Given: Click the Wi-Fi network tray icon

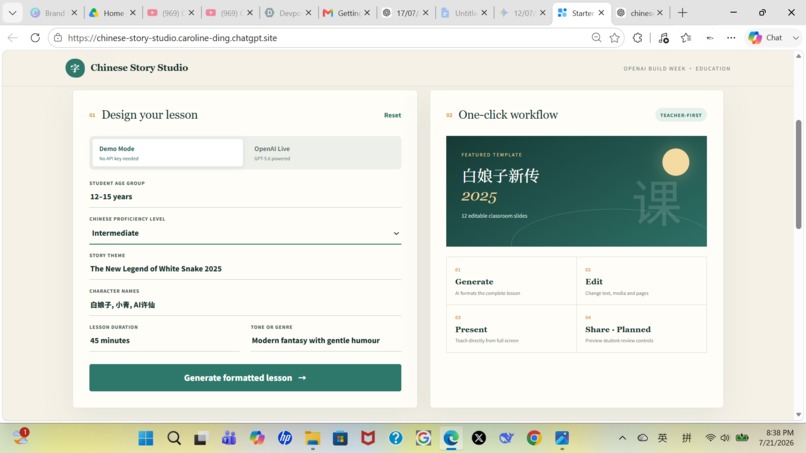Looking at the screenshot, I should [x=710, y=438].
